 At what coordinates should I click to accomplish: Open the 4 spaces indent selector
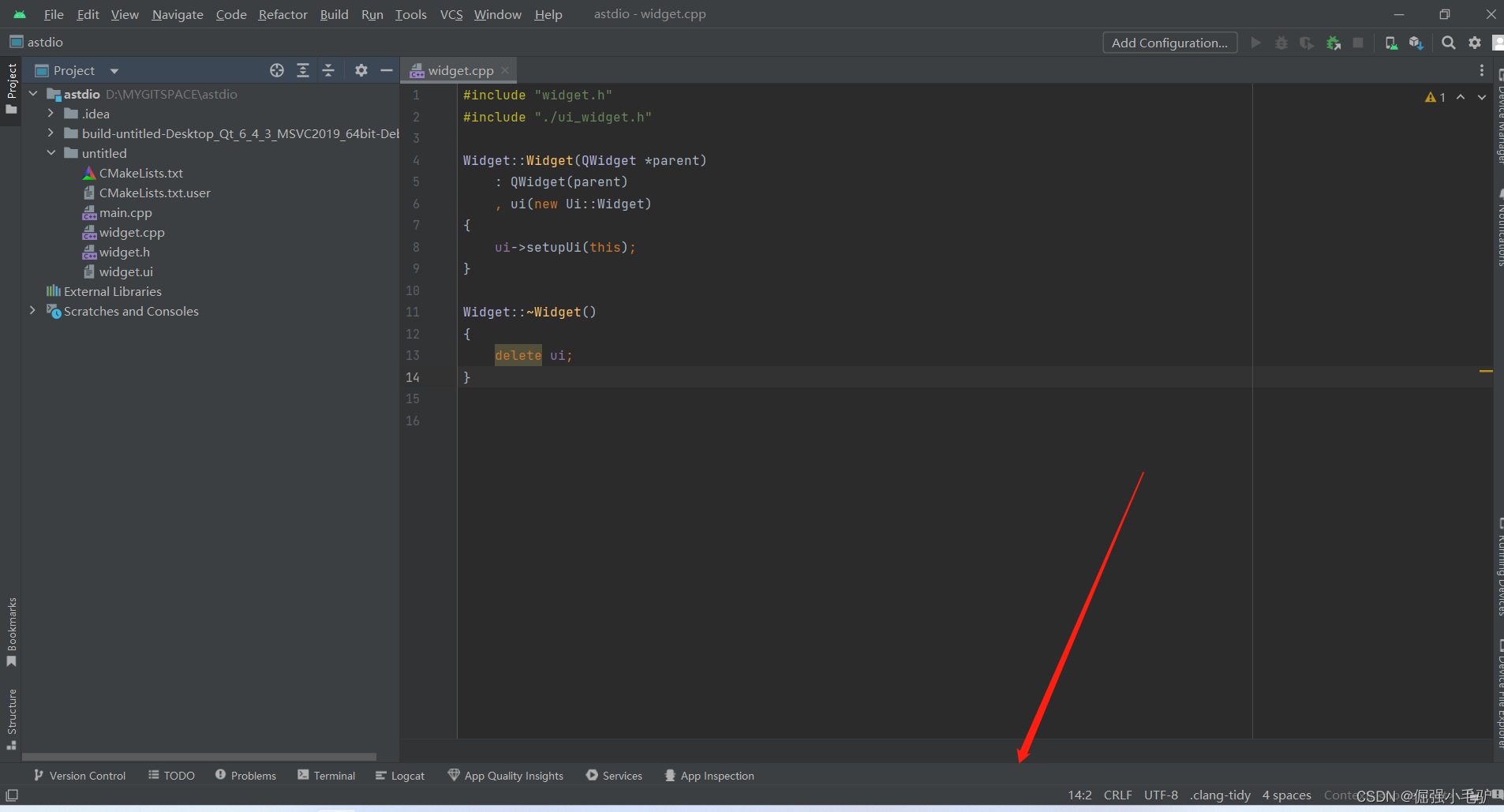[1286, 795]
